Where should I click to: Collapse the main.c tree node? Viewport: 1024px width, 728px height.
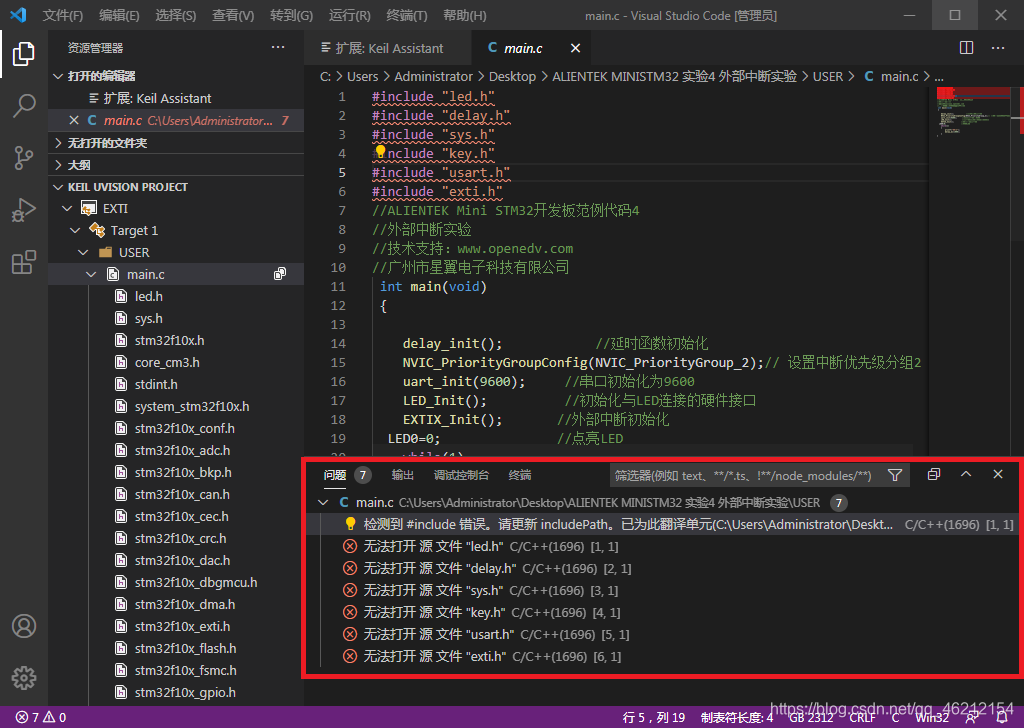pos(91,274)
